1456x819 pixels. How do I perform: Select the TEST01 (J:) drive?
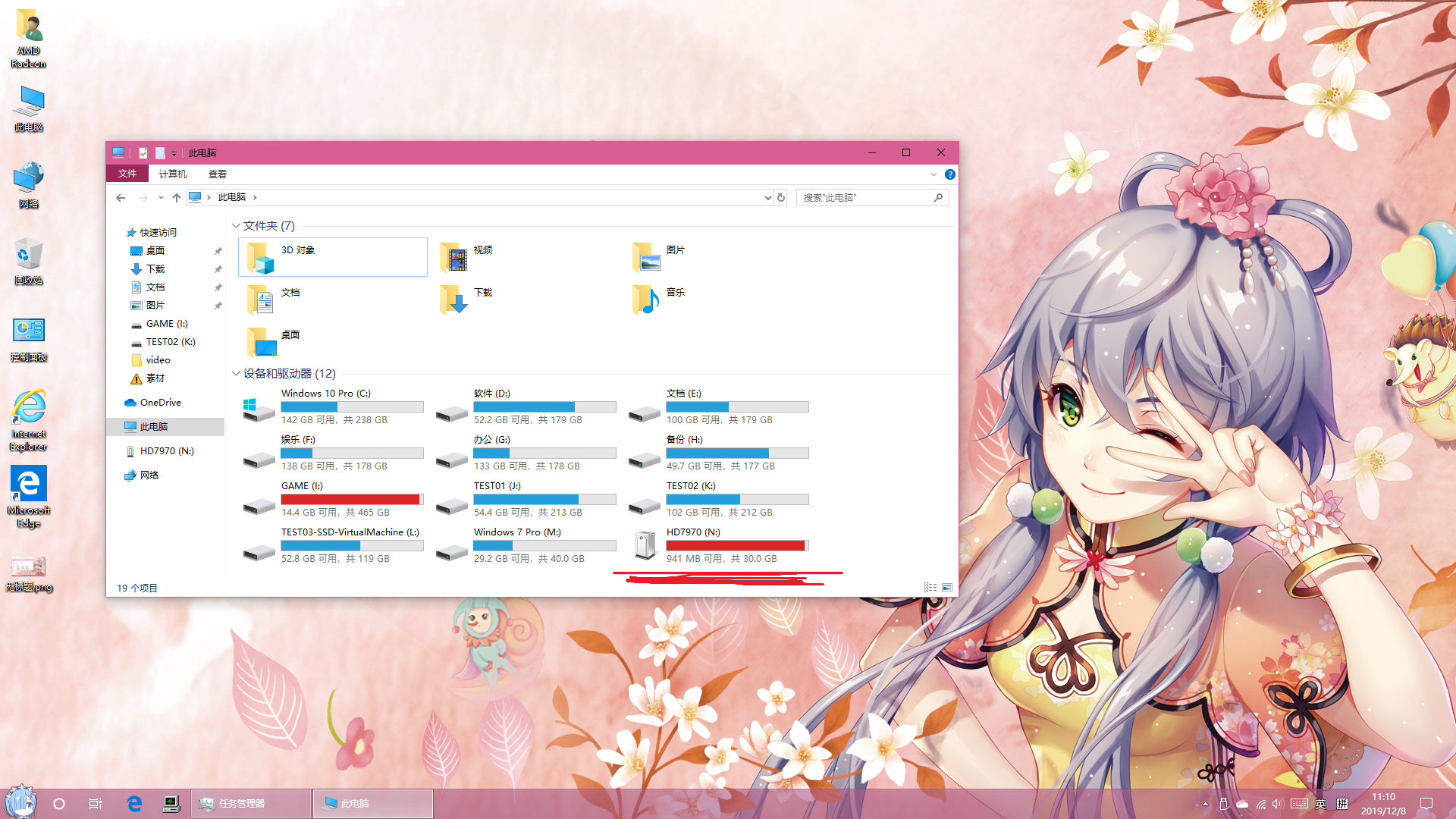pos(525,499)
